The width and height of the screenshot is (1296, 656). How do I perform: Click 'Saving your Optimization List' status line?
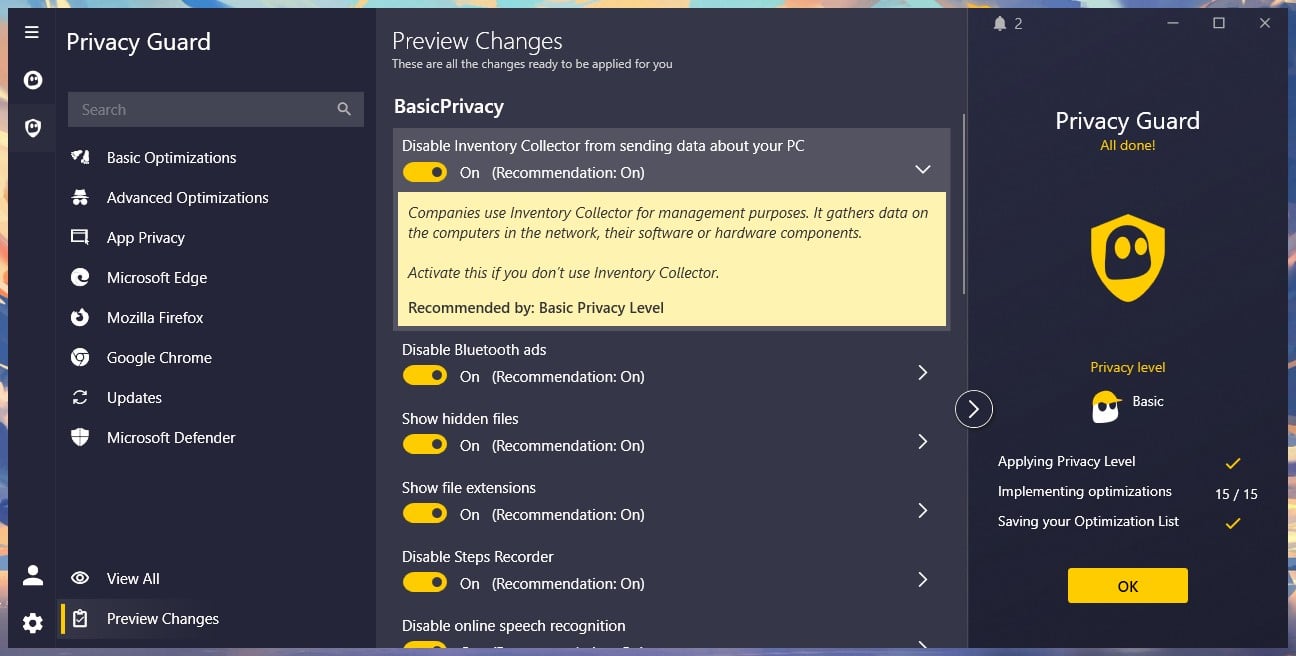click(x=1088, y=521)
